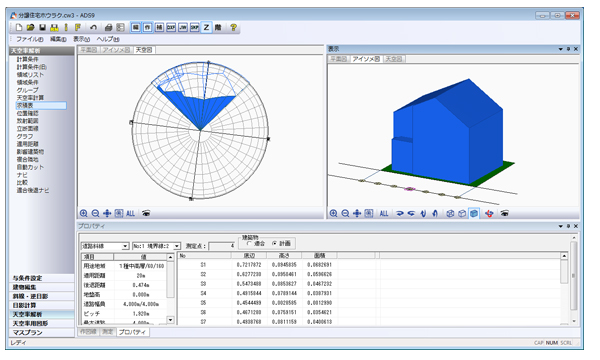This screenshot has width=600, height=360.
Task: Zoom out on the isometric 3D view
Action: 345,213
